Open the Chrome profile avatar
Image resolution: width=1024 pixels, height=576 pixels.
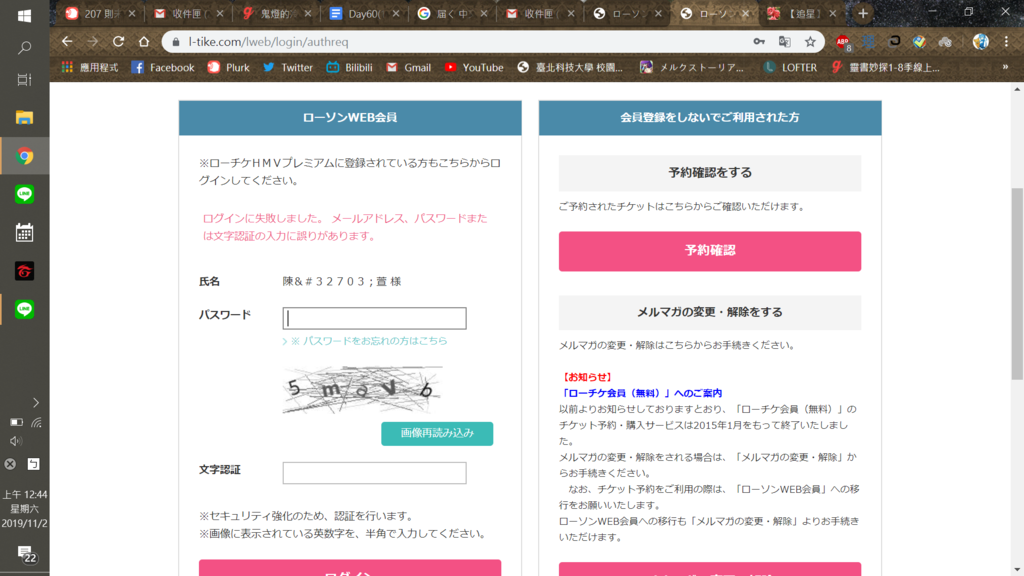click(980, 42)
